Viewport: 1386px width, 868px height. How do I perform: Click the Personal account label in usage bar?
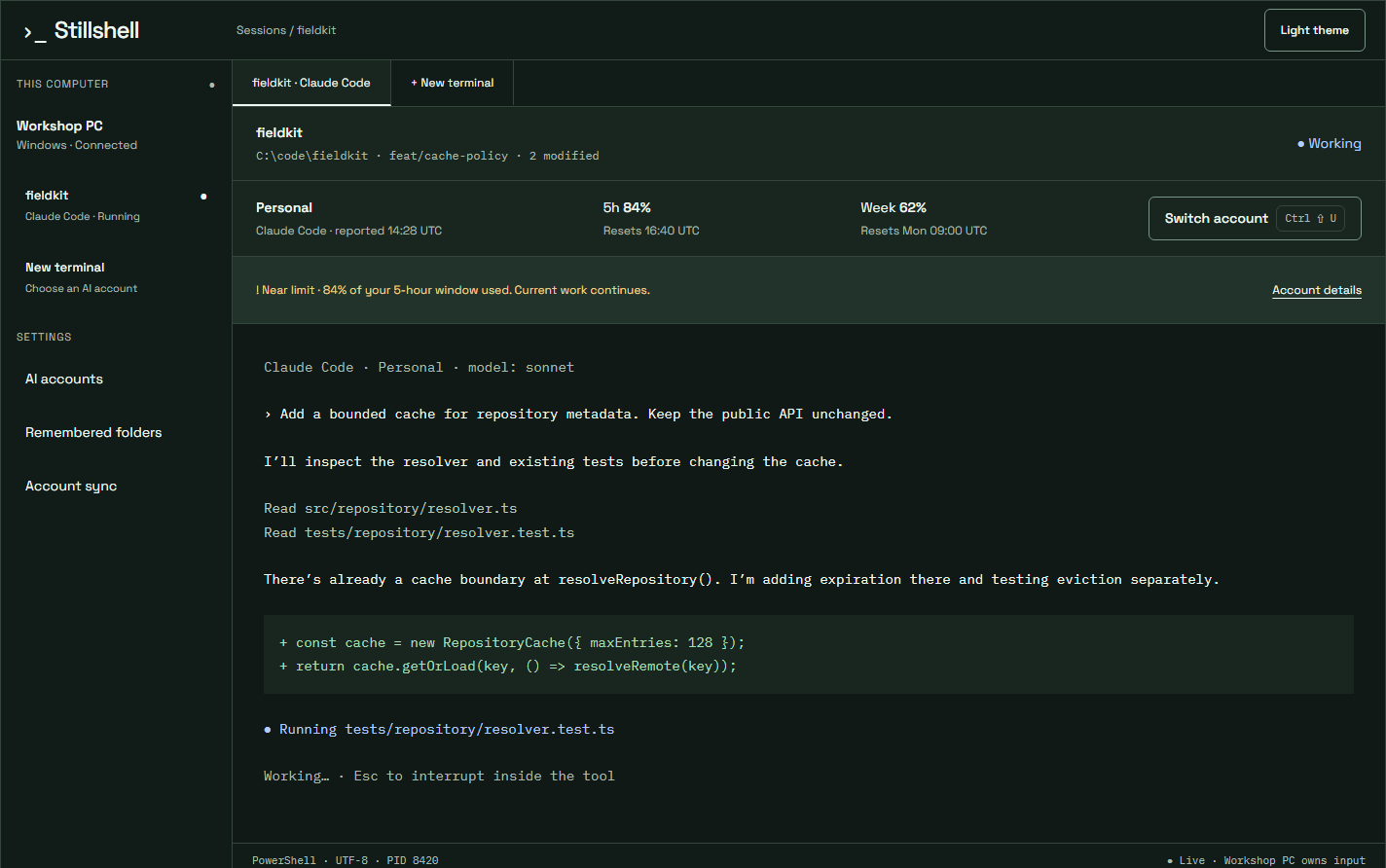[x=284, y=207]
